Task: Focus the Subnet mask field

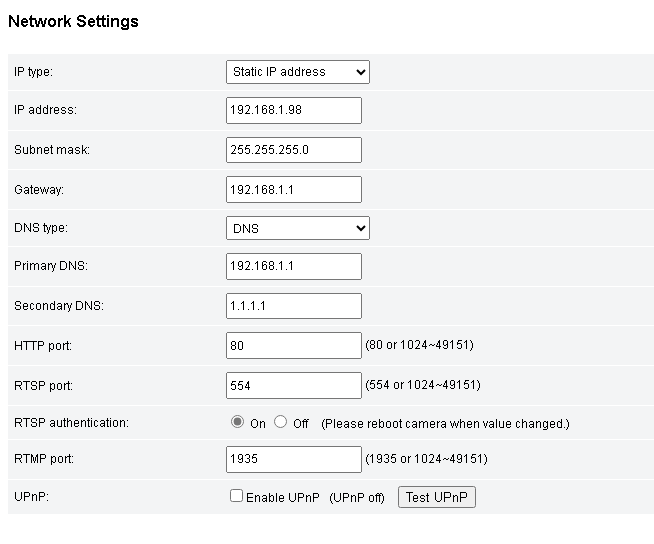Action: click(x=294, y=150)
